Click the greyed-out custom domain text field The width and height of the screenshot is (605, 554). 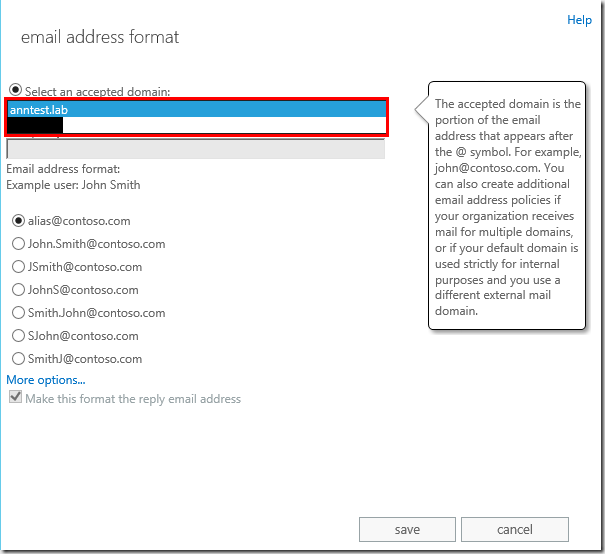pyautogui.click(x=195, y=149)
